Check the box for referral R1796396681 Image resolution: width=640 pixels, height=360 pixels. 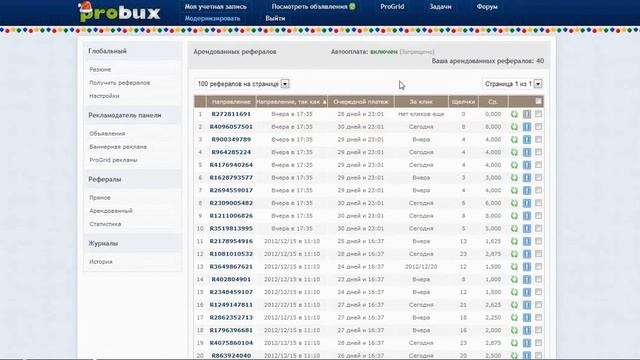[x=539, y=330]
